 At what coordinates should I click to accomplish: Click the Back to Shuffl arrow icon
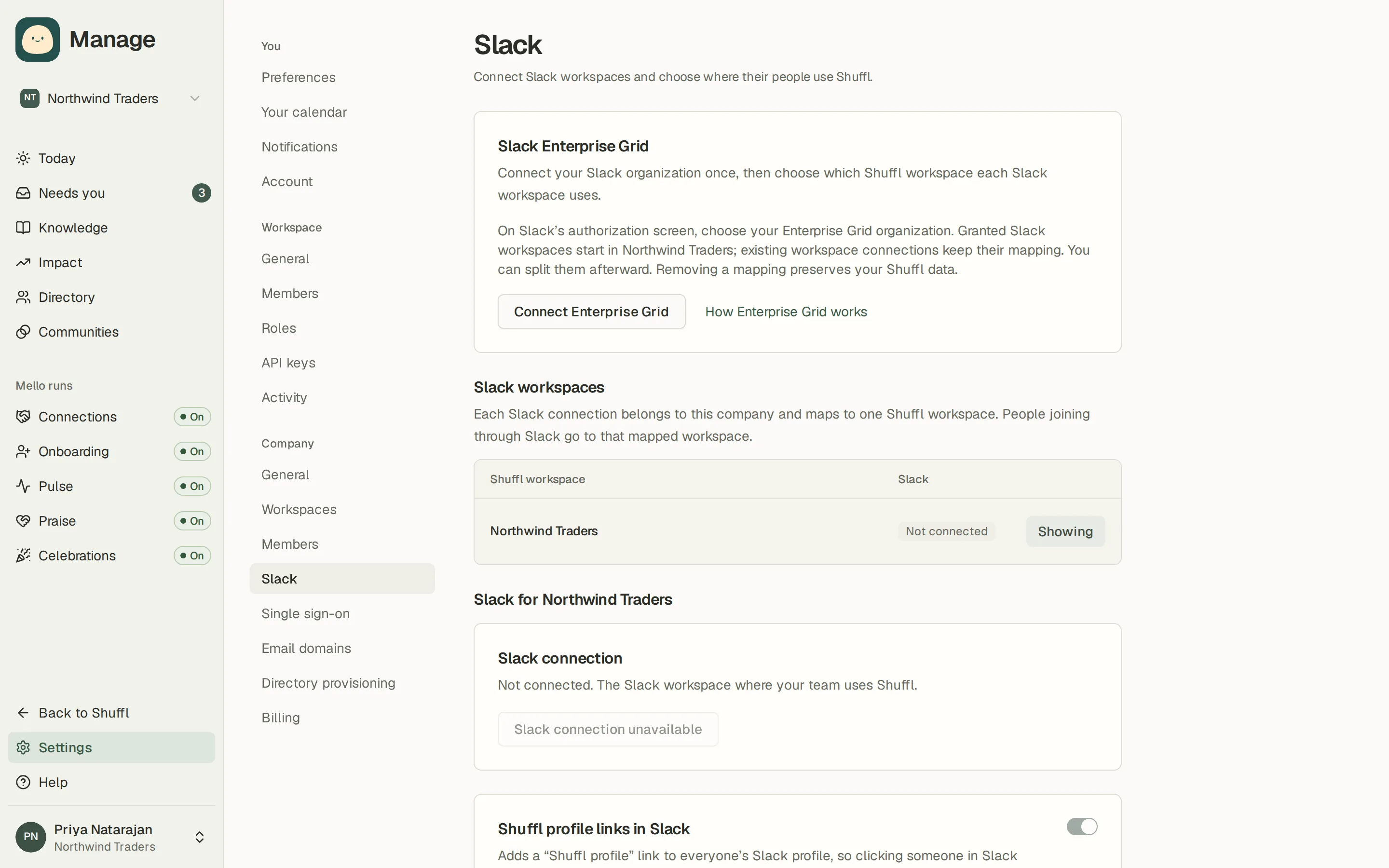[x=23, y=712]
